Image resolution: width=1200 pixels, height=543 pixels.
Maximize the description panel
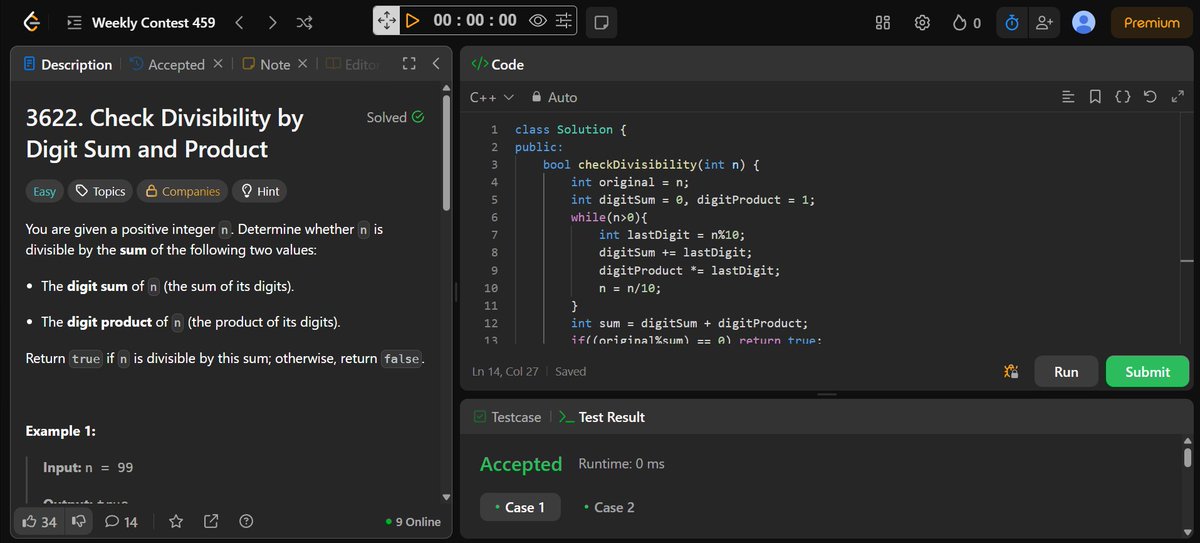408,64
